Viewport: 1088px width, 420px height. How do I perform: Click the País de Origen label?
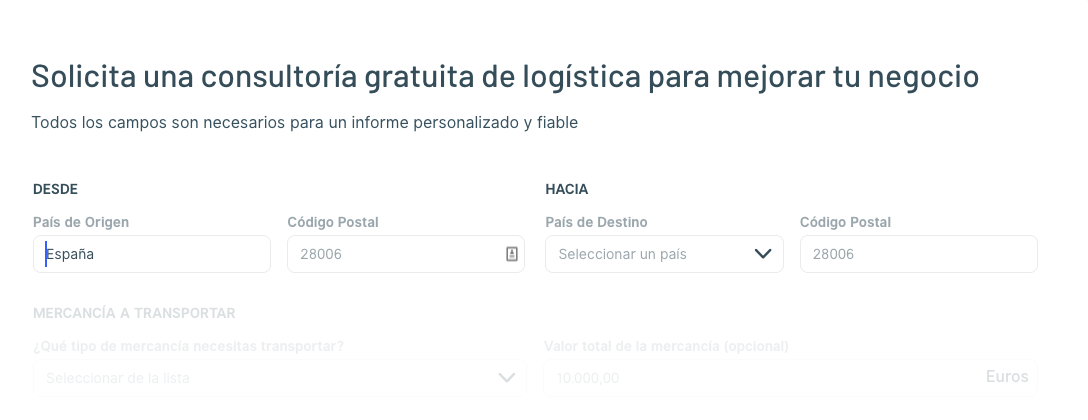[x=81, y=222]
